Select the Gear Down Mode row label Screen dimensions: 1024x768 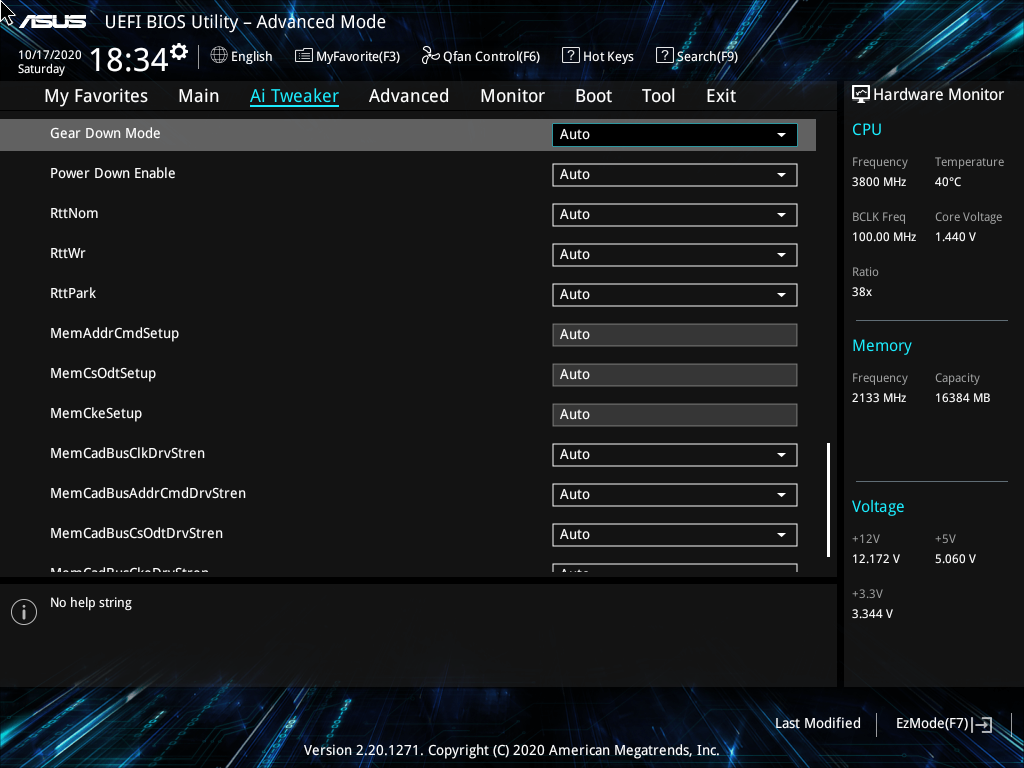[x=105, y=133]
